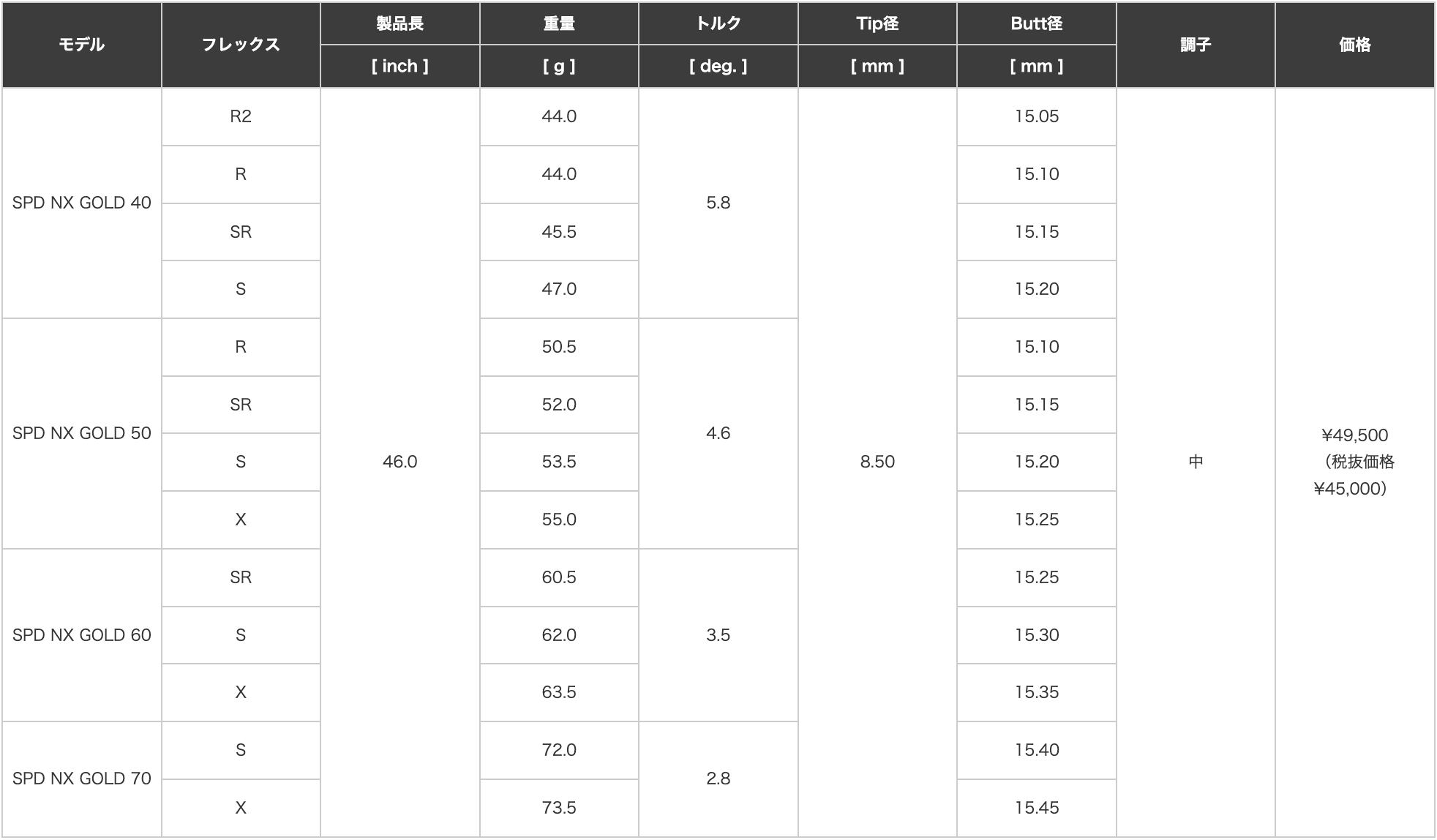1437x840 pixels.
Task: Select the 製品長 header cell
Action: [399, 23]
